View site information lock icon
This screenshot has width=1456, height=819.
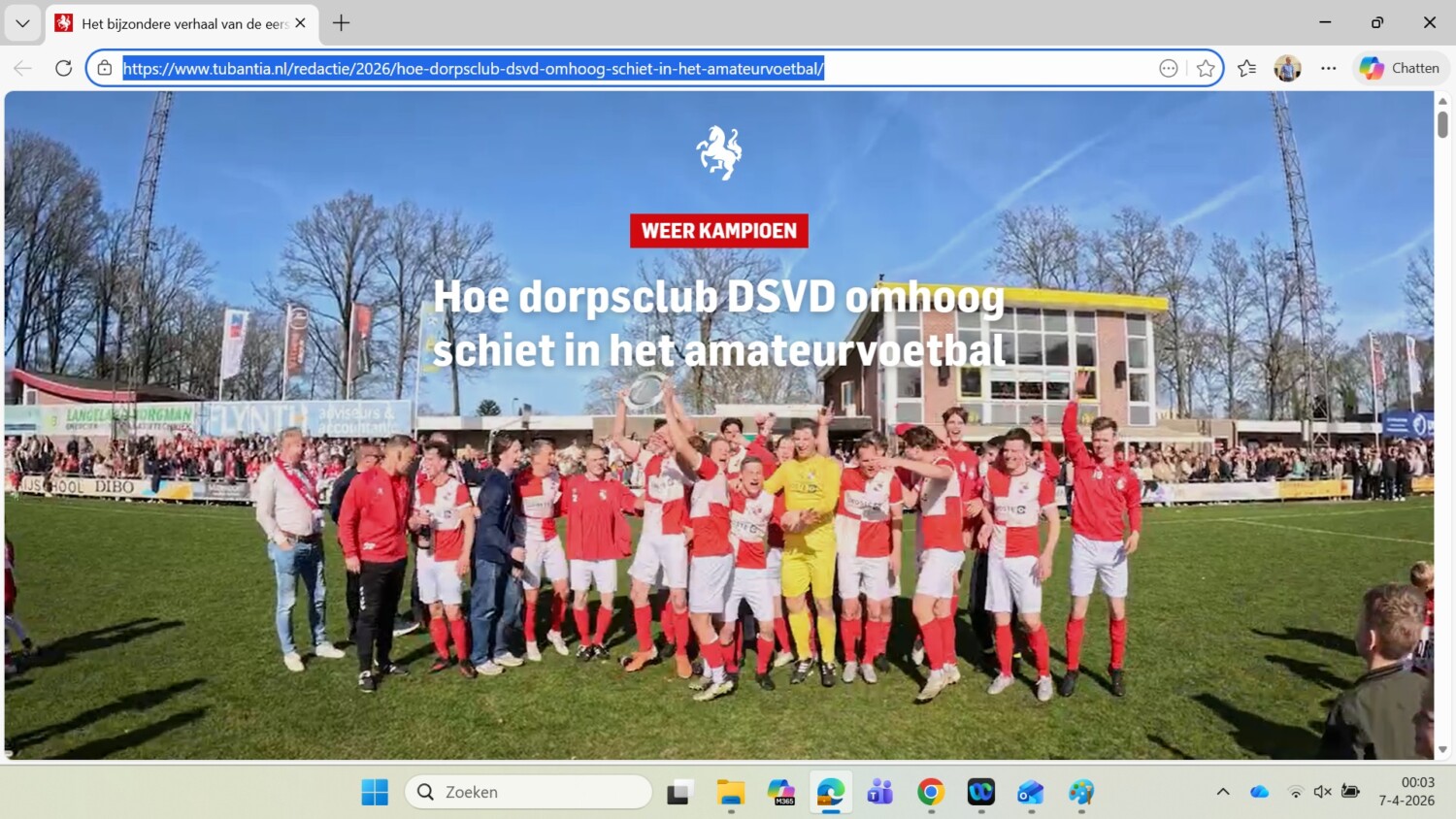point(105,68)
